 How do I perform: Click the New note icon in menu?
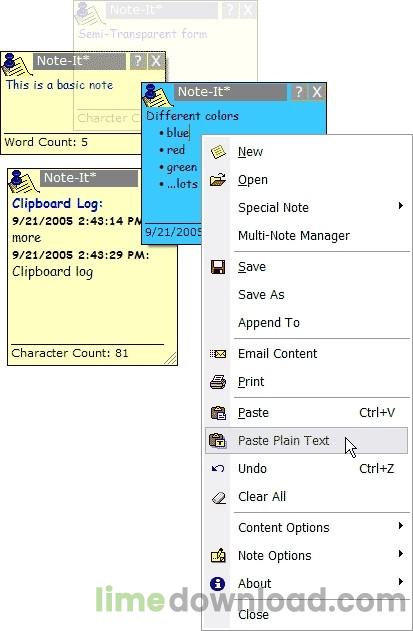pyautogui.click(x=218, y=152)
